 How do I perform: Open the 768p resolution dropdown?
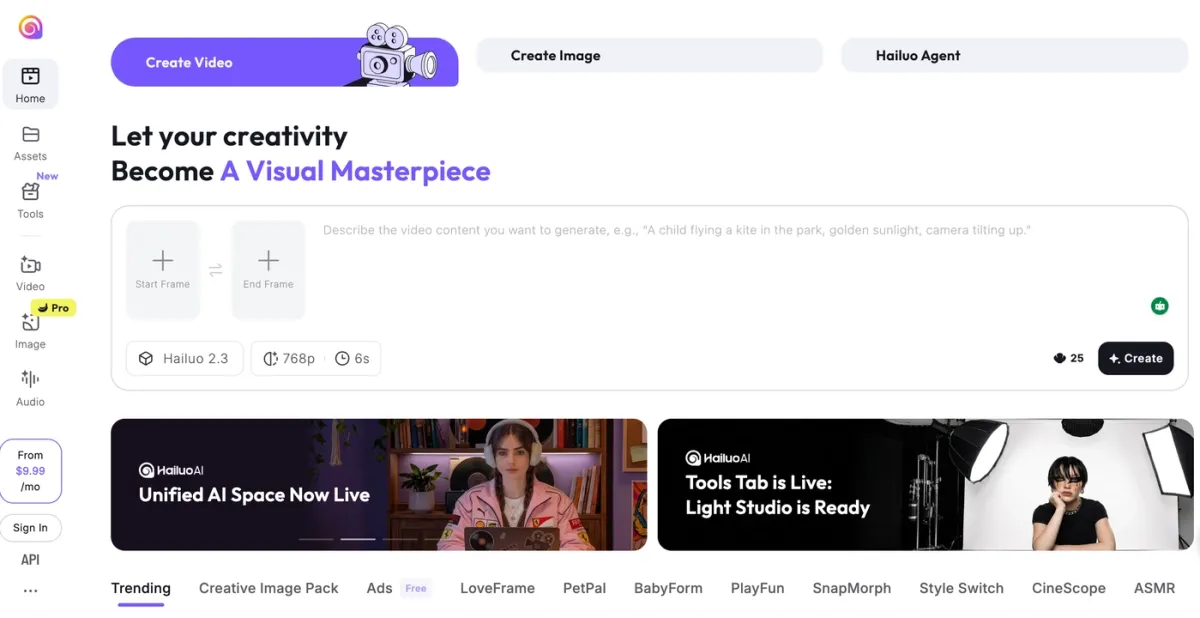289,358
